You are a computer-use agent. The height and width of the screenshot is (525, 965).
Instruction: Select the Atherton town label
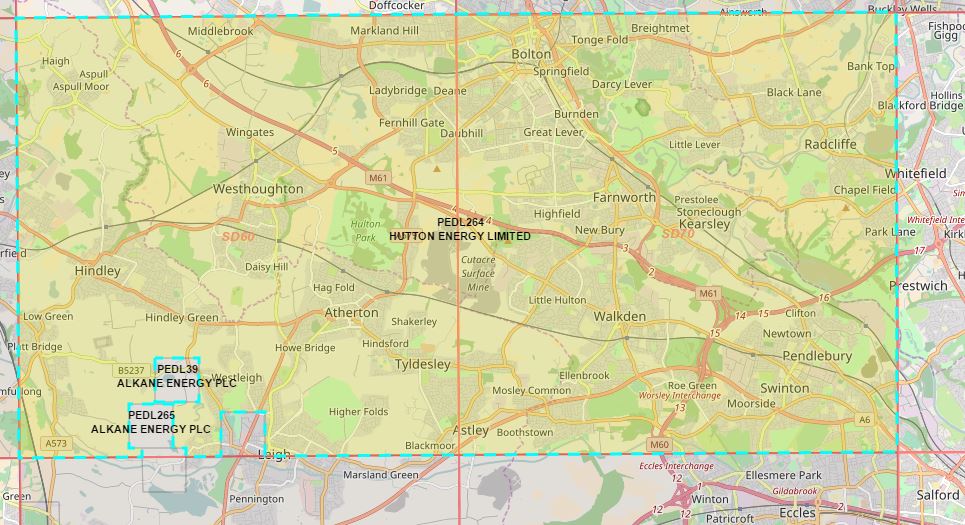(352, 313)
